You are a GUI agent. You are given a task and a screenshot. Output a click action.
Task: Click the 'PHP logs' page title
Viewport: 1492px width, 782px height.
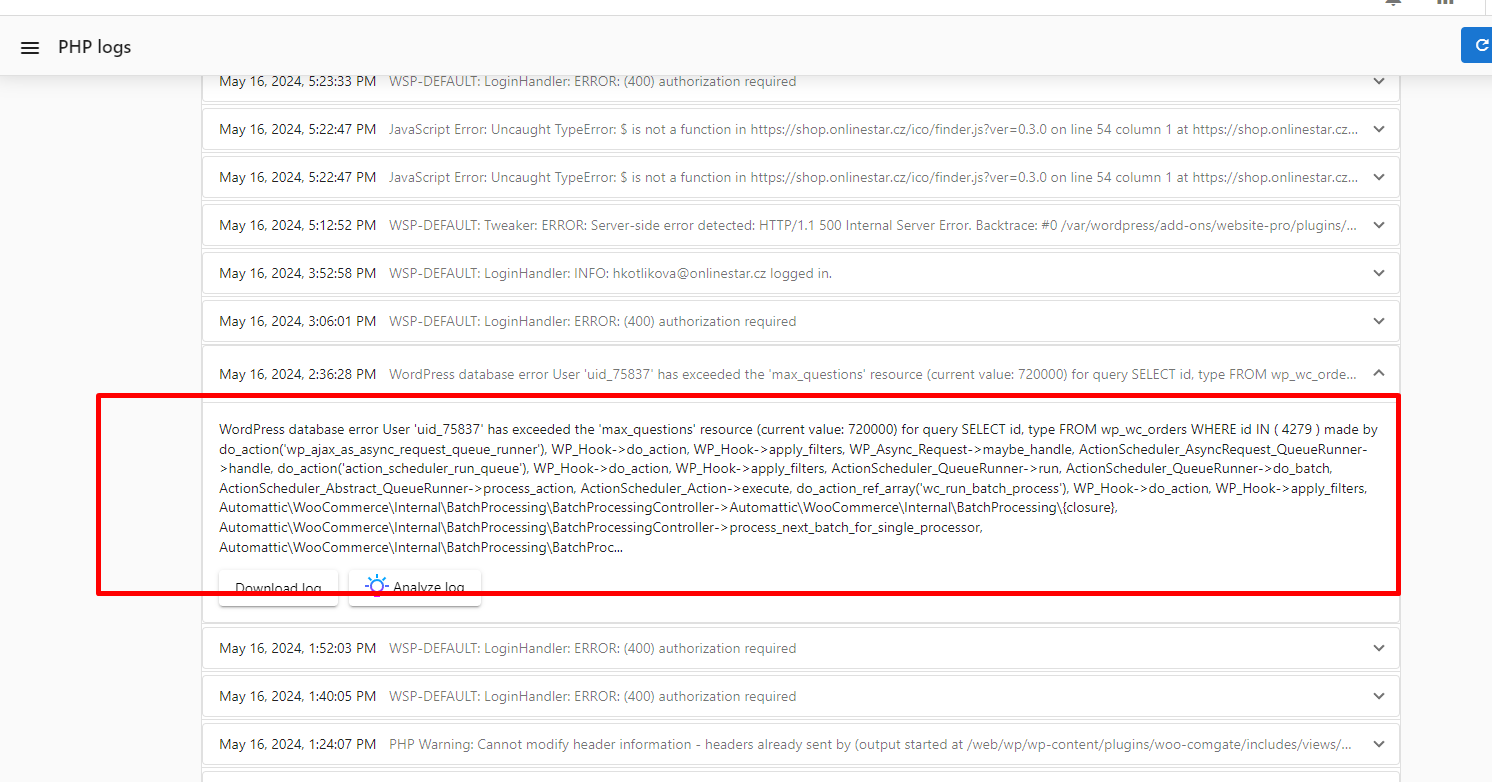click(94, 47)
